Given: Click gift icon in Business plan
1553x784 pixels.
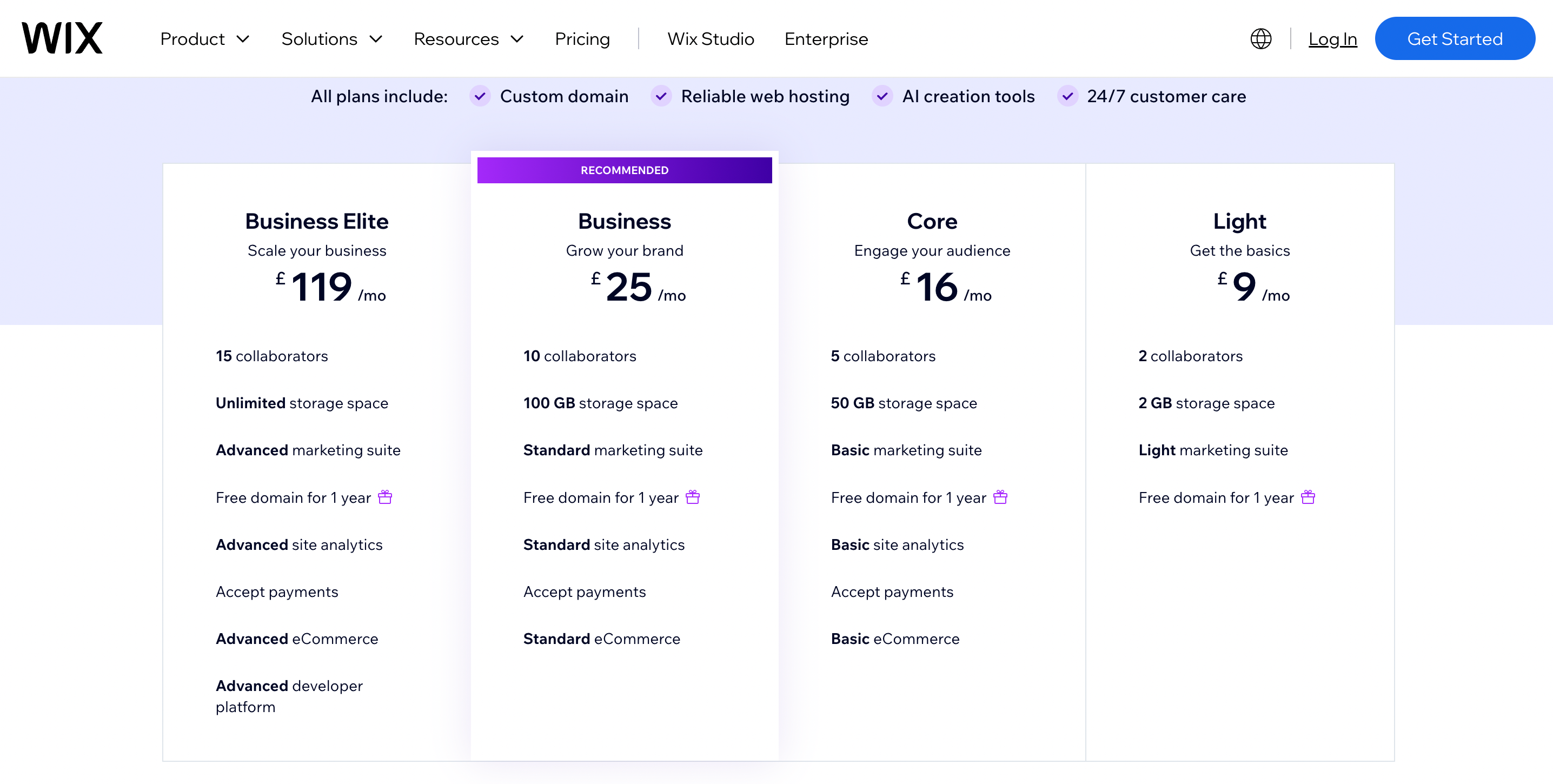Looking at the screenshot, I should point(692,497).
